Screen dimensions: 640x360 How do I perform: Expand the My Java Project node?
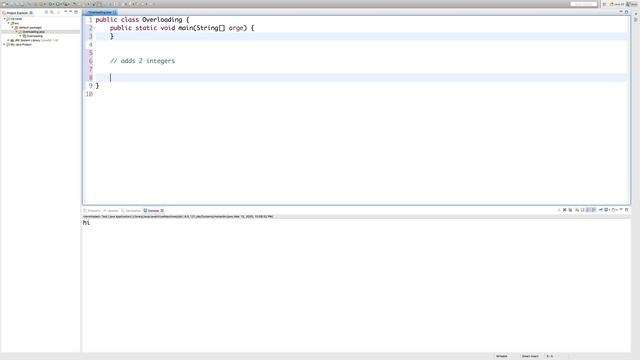(x=4, y=44)
